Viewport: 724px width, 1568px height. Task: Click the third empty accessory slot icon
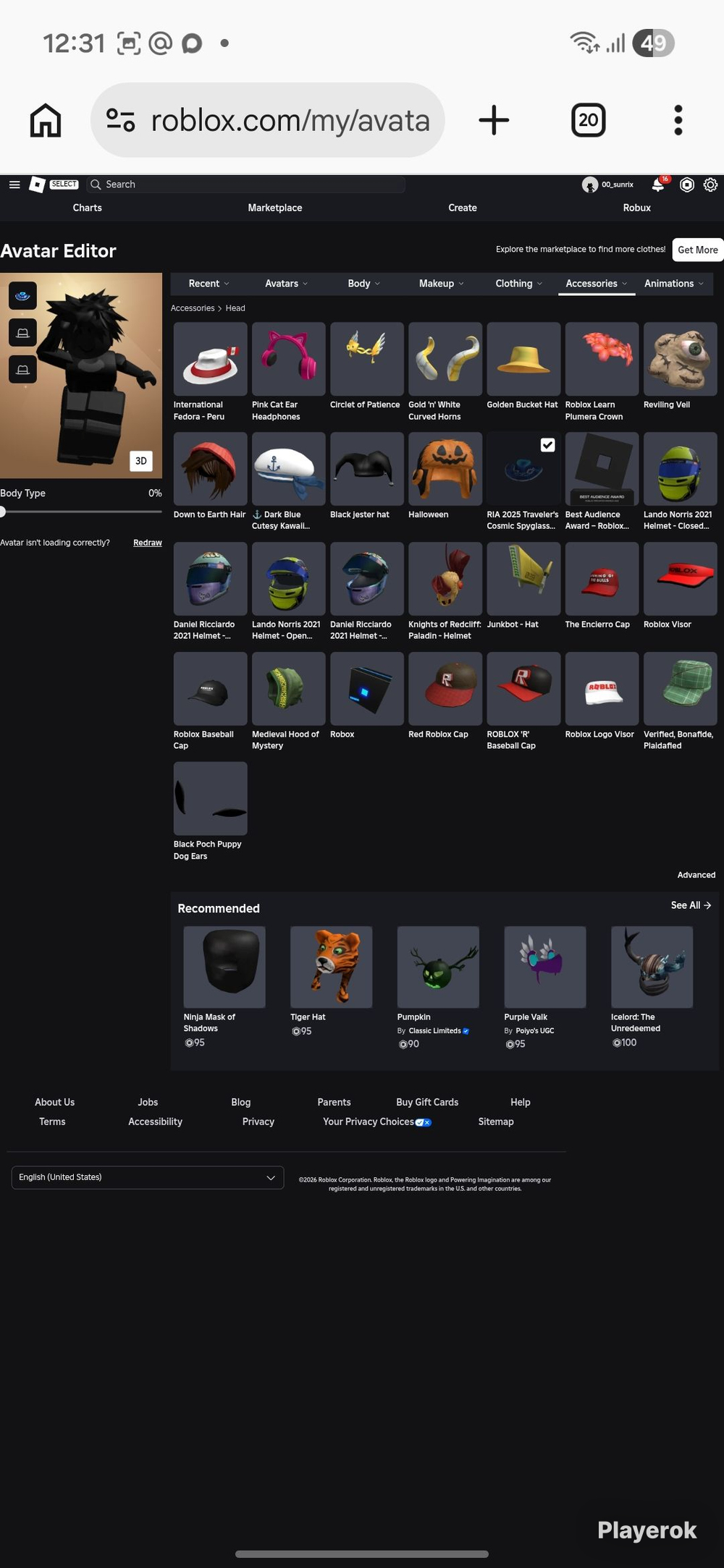tap(23, 370)
